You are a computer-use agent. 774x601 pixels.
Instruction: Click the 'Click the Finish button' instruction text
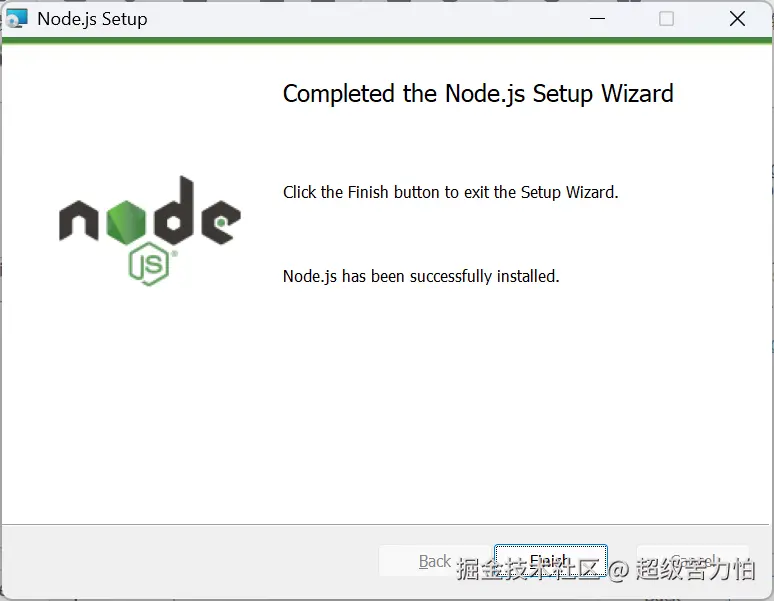click(x=450, y=192)
